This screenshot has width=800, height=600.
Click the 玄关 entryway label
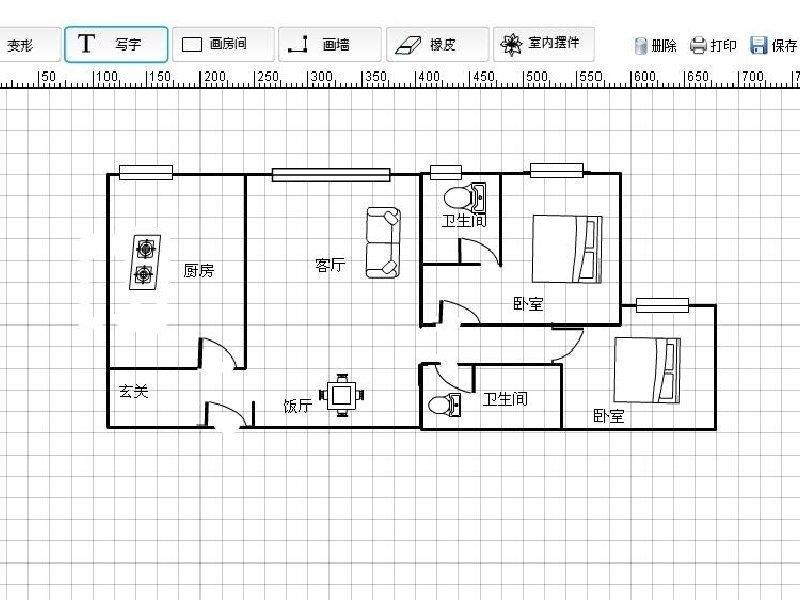133,392
